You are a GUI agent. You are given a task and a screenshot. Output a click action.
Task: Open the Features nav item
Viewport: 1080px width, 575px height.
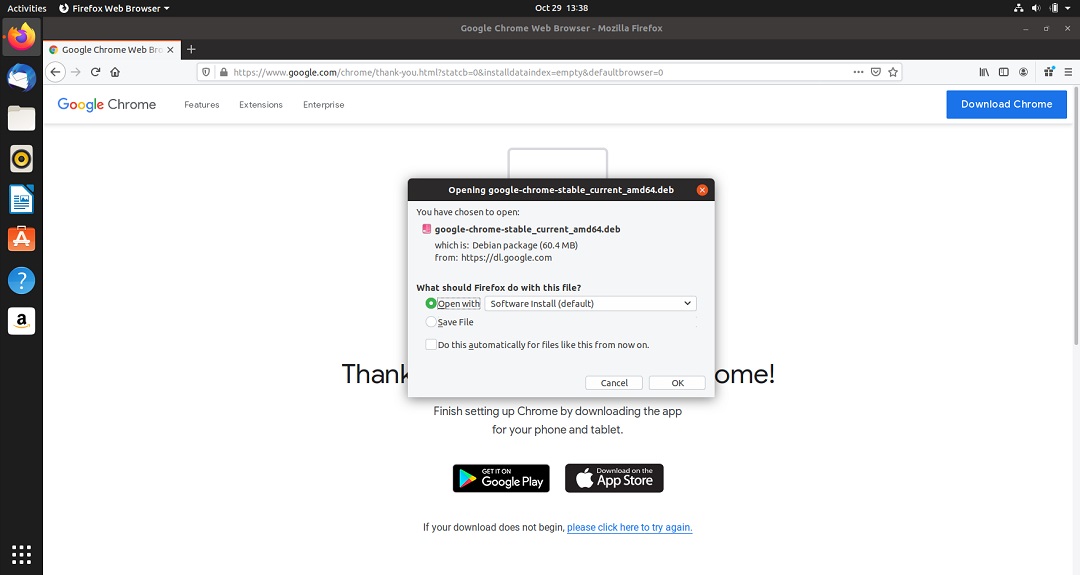[202, 105]
